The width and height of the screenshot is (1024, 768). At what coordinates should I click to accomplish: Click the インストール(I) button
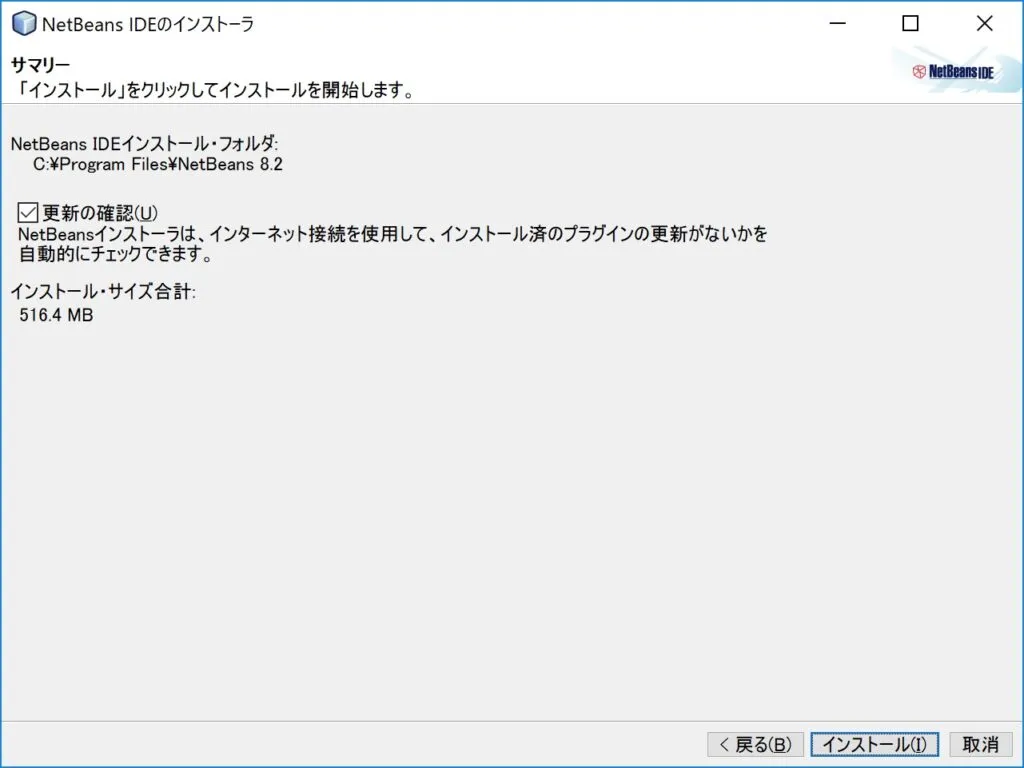tap(874, 744)
